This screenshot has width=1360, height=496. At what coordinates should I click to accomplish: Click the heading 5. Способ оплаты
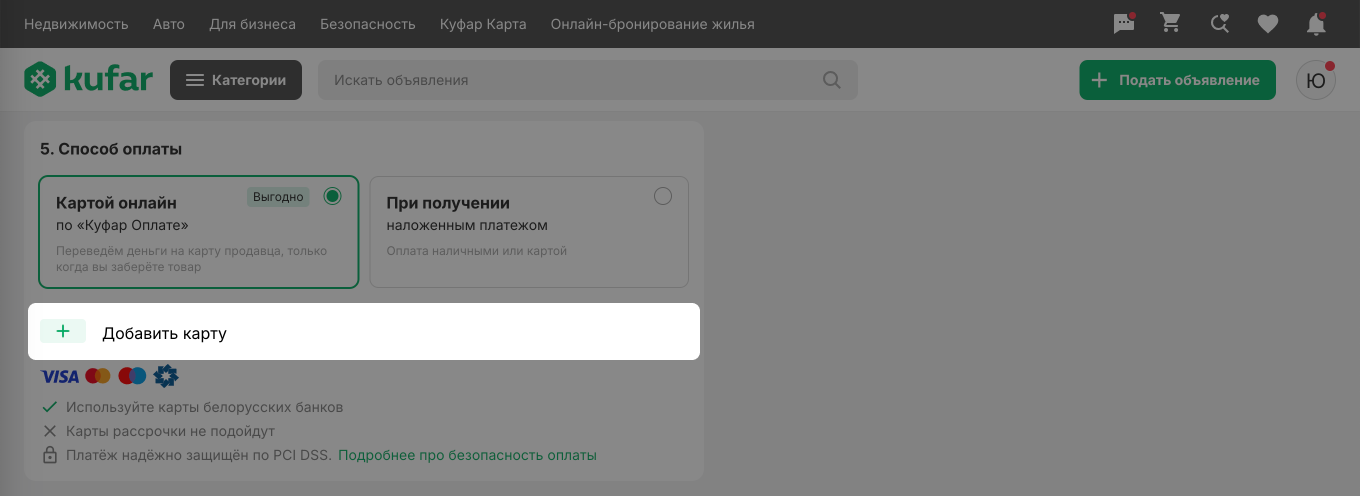(111, 149)
